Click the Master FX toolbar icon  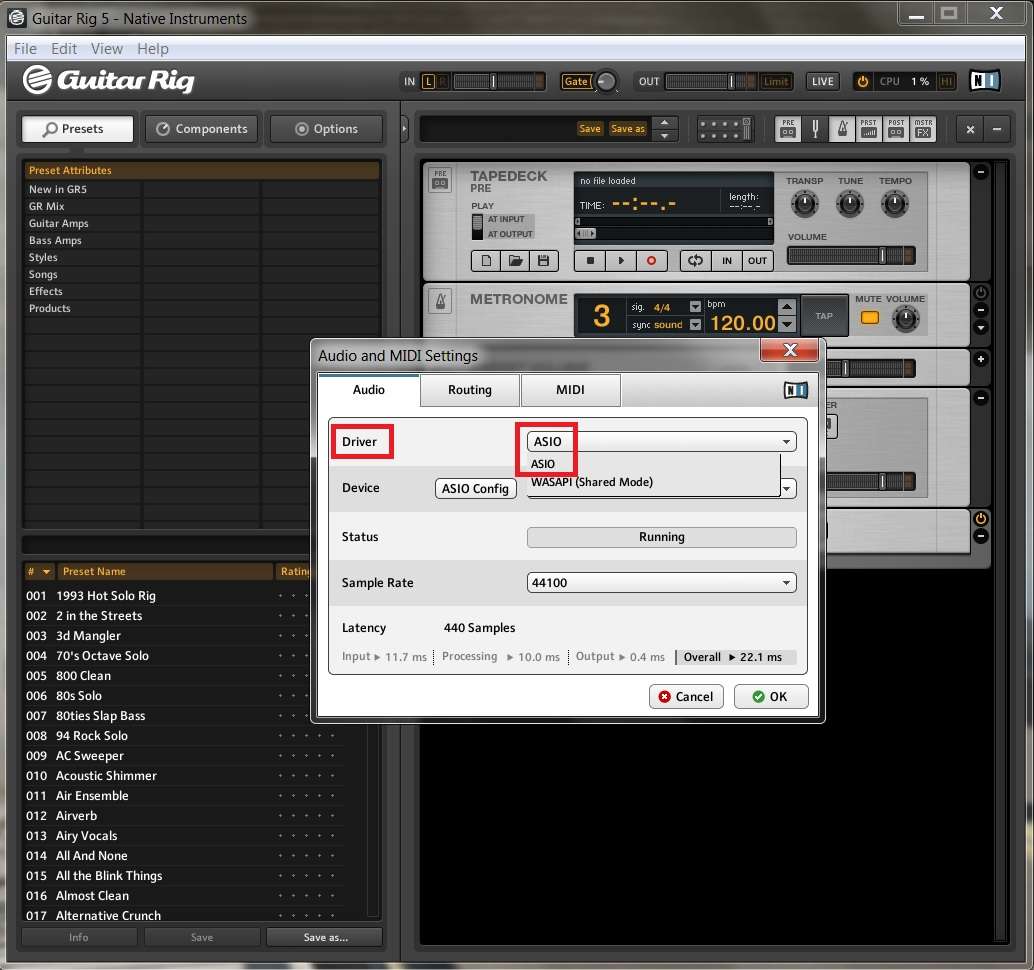click(922, 129)
